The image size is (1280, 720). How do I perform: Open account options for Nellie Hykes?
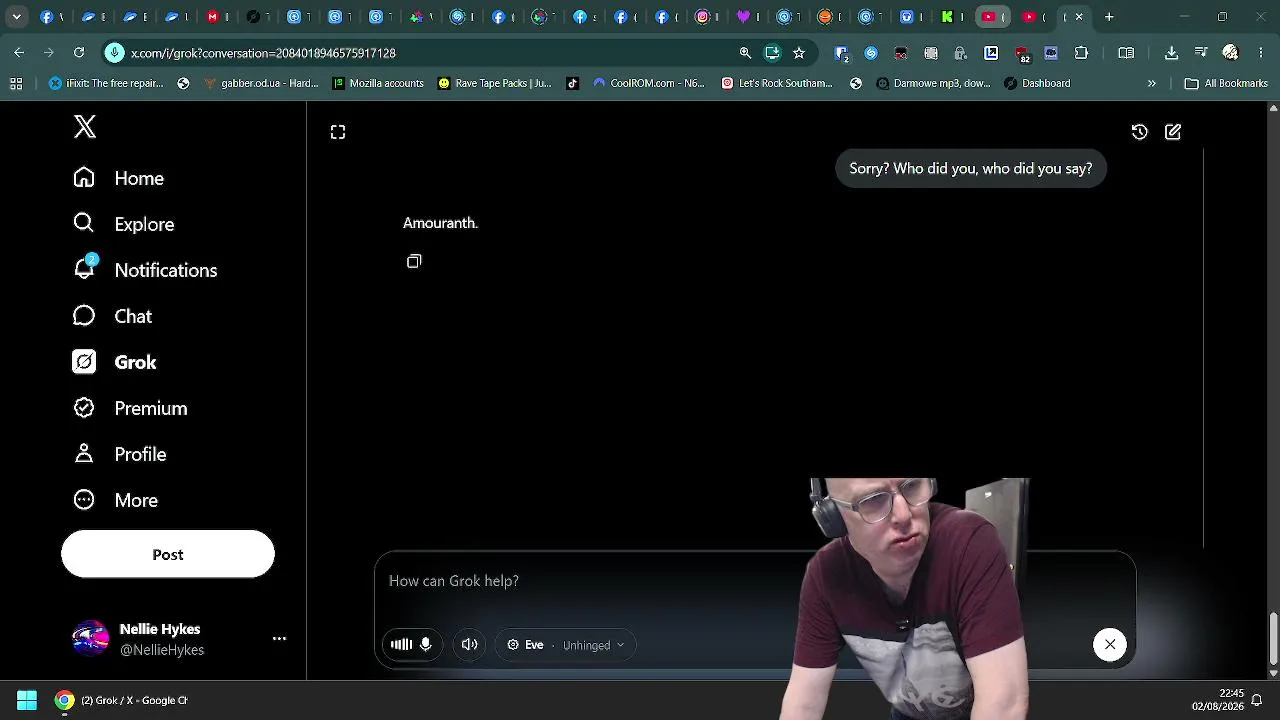[x=280, y=639]
